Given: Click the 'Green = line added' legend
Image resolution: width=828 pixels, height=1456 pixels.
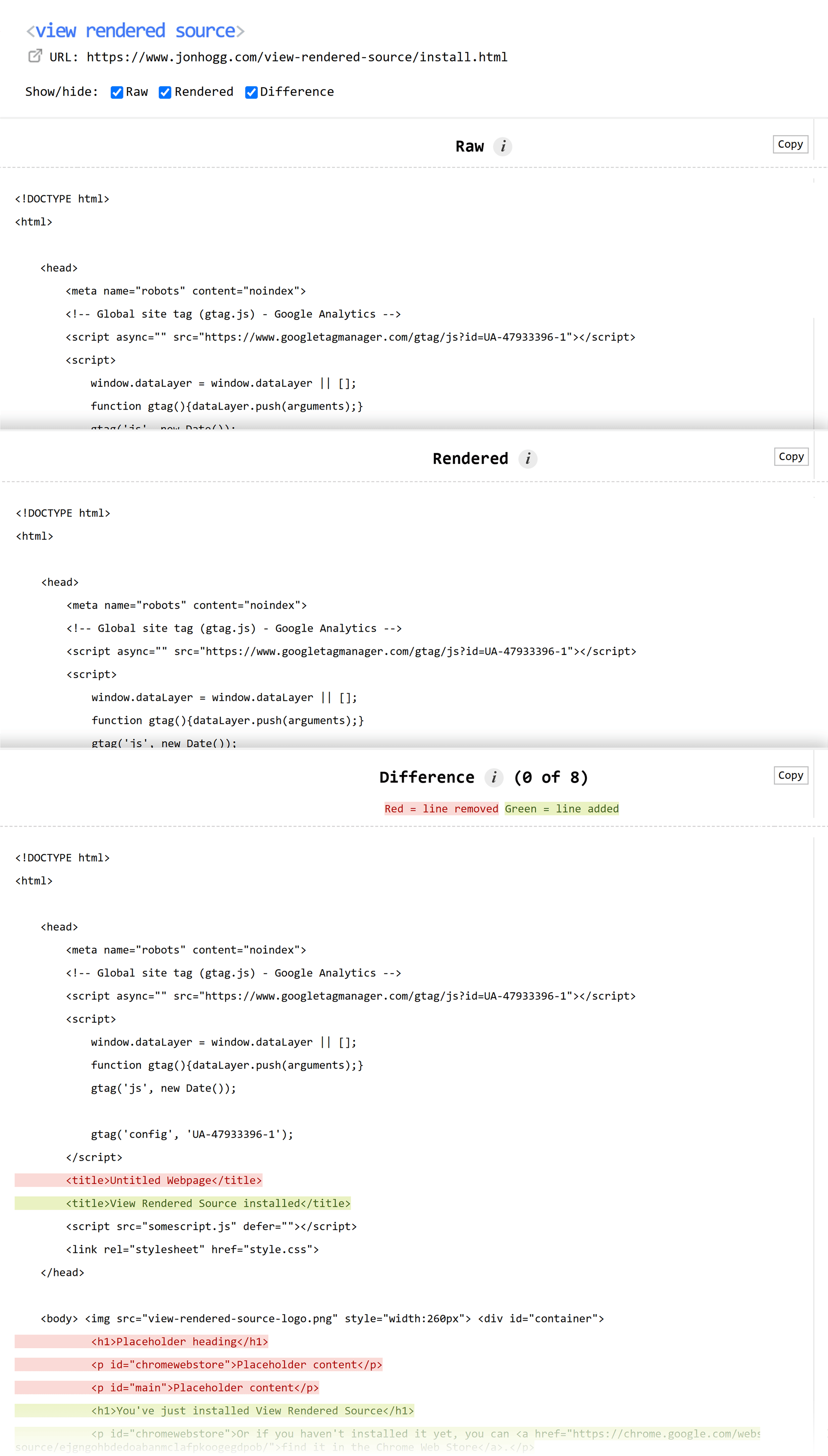Looking at the screenshot, I should click(561, 809).
